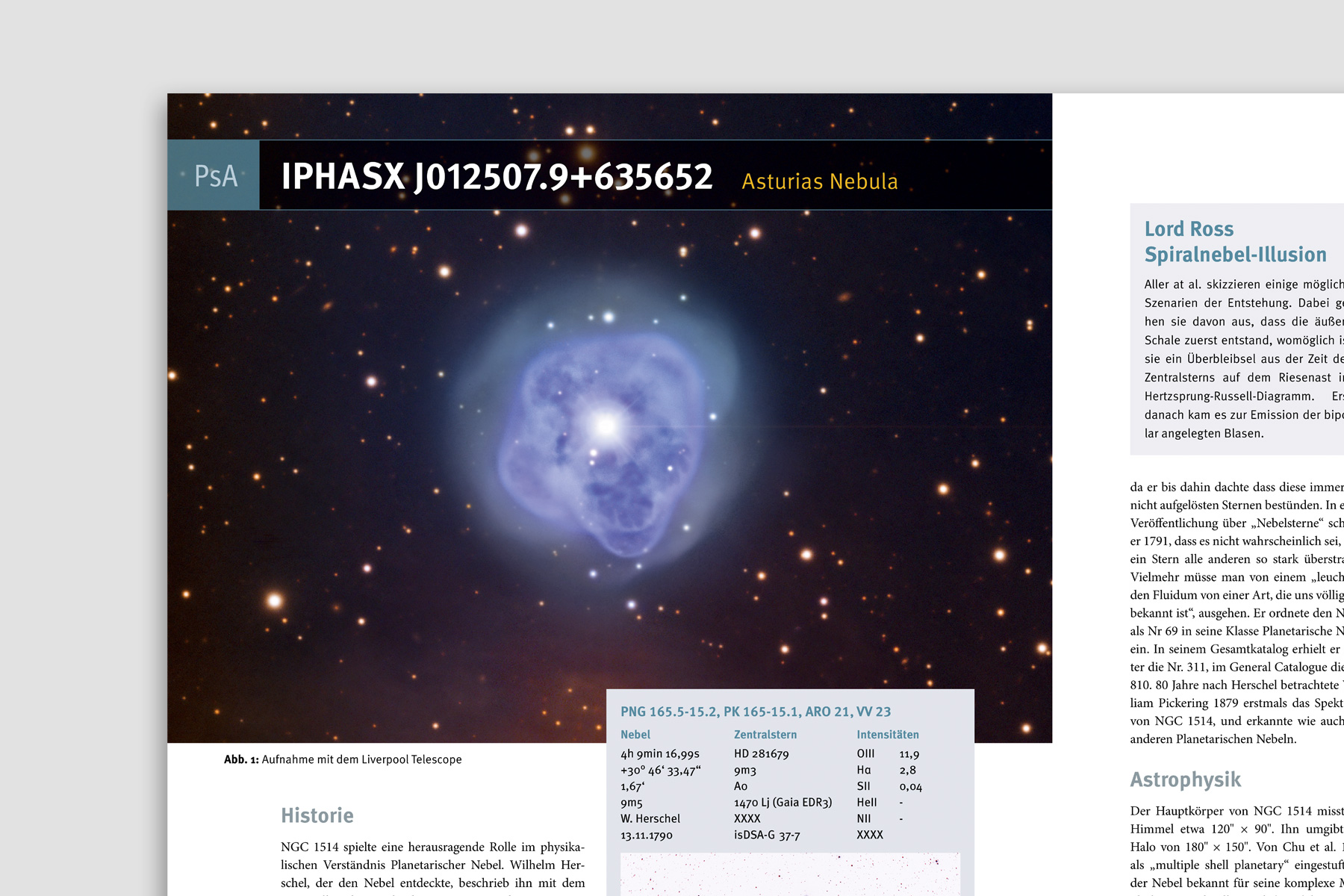Click the value 9m3
The height and width of the screenshot is (896, 1344).
click(745, 771)
